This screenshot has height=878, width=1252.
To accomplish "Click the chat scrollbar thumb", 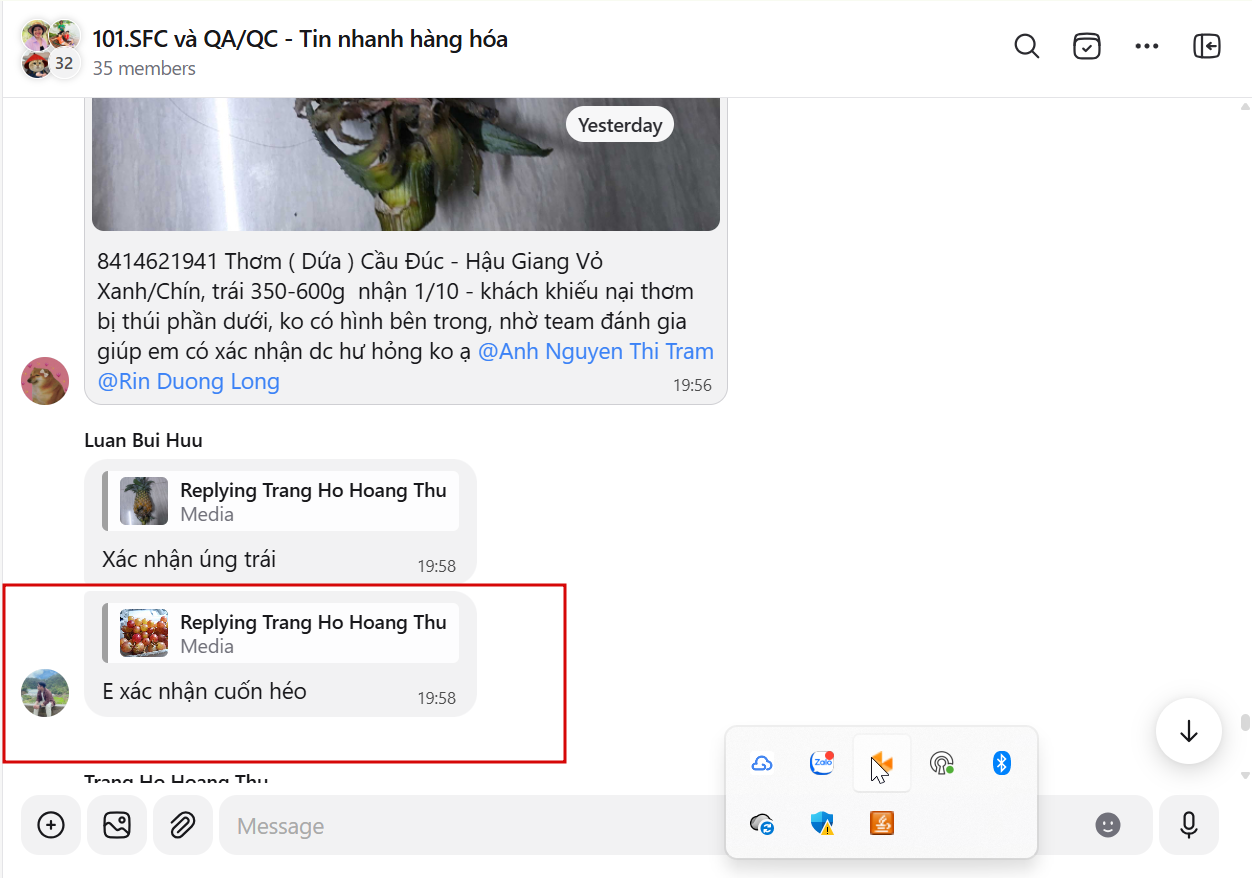I will [x=1245, y=723].
